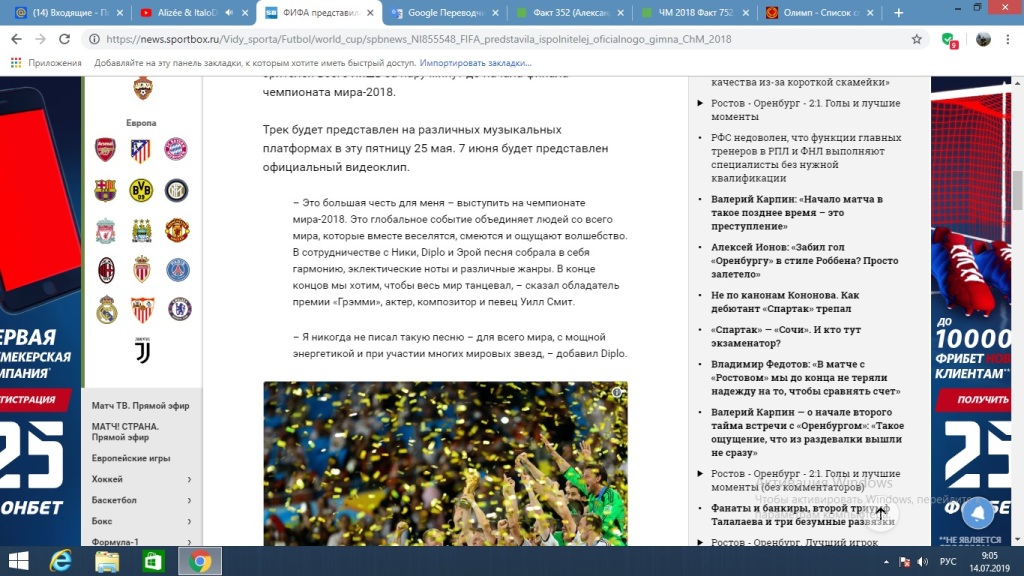Go back to the previous page
1024x576 pixels.
[16, 39]
